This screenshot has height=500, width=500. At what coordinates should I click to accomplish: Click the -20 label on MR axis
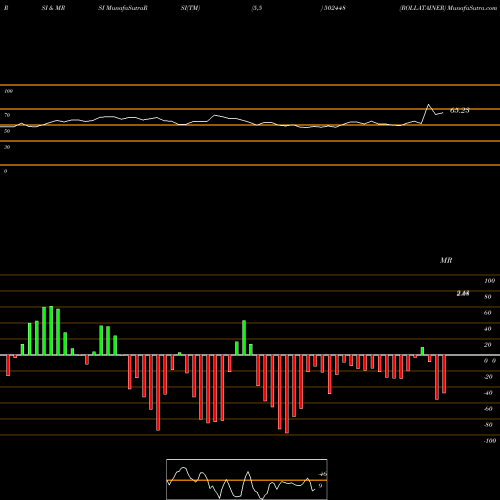(488, 377)
